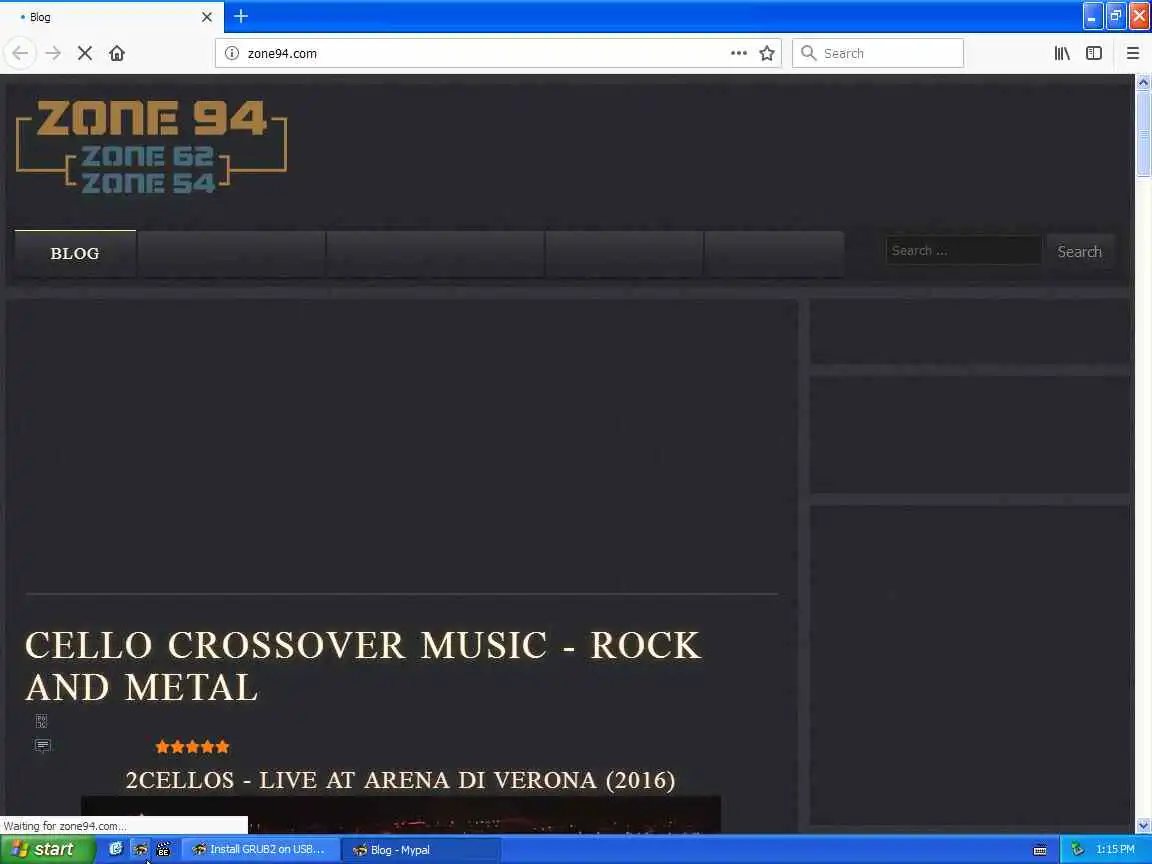1152x864 pixels.
Task: Open the page actions three-dot menu
Action: (x=739, y=53)
